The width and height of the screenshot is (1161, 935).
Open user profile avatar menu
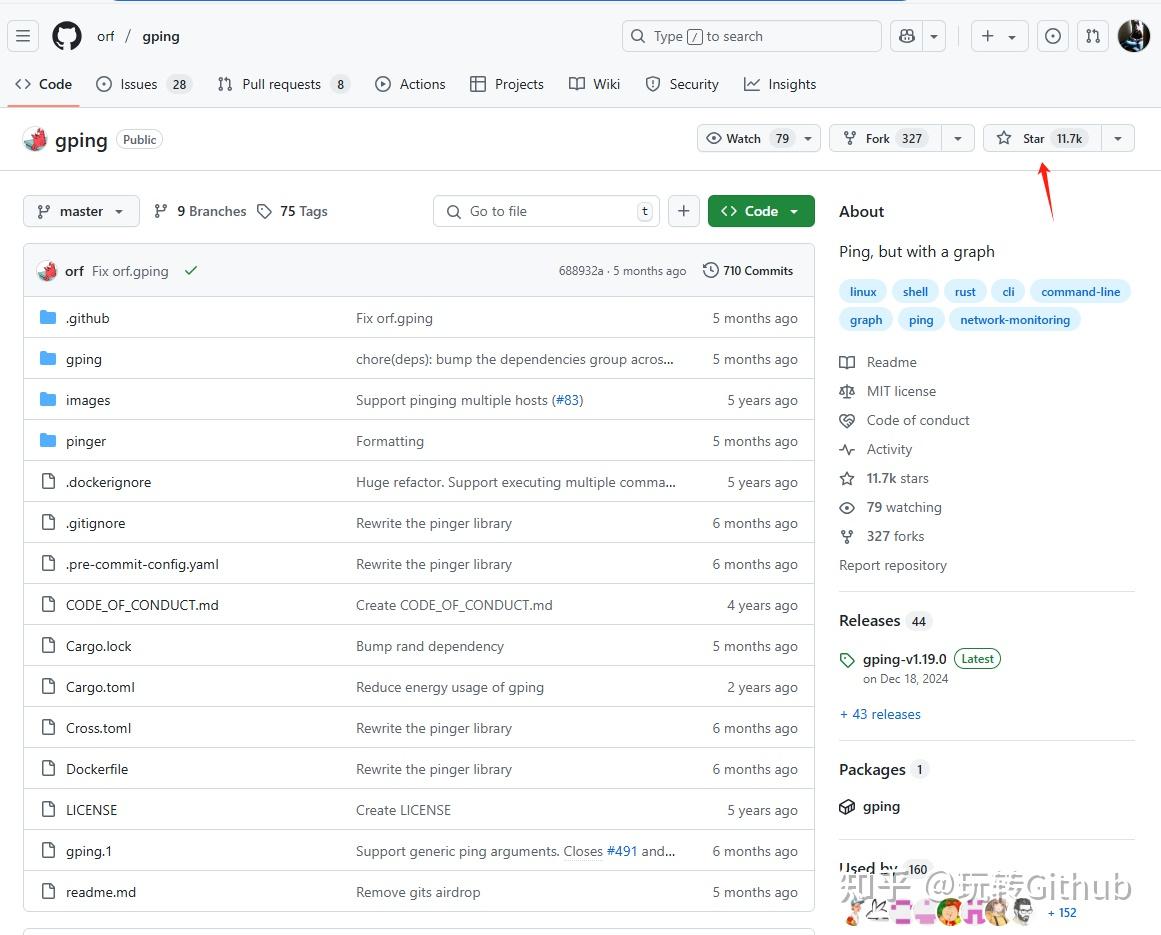(x=1134, y=36)
